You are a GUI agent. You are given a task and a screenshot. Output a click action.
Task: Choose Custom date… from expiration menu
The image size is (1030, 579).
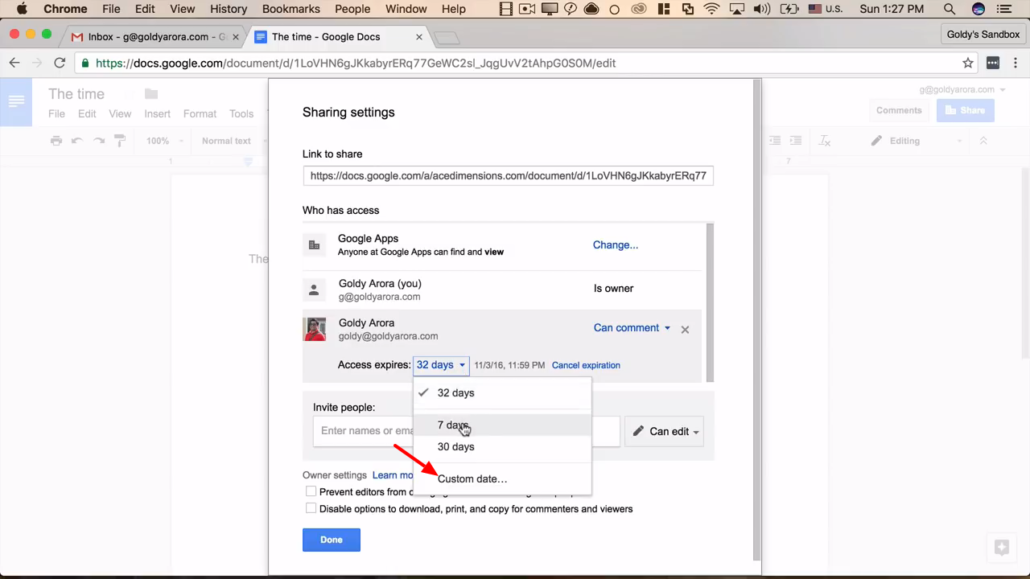[x=502, y=478]
